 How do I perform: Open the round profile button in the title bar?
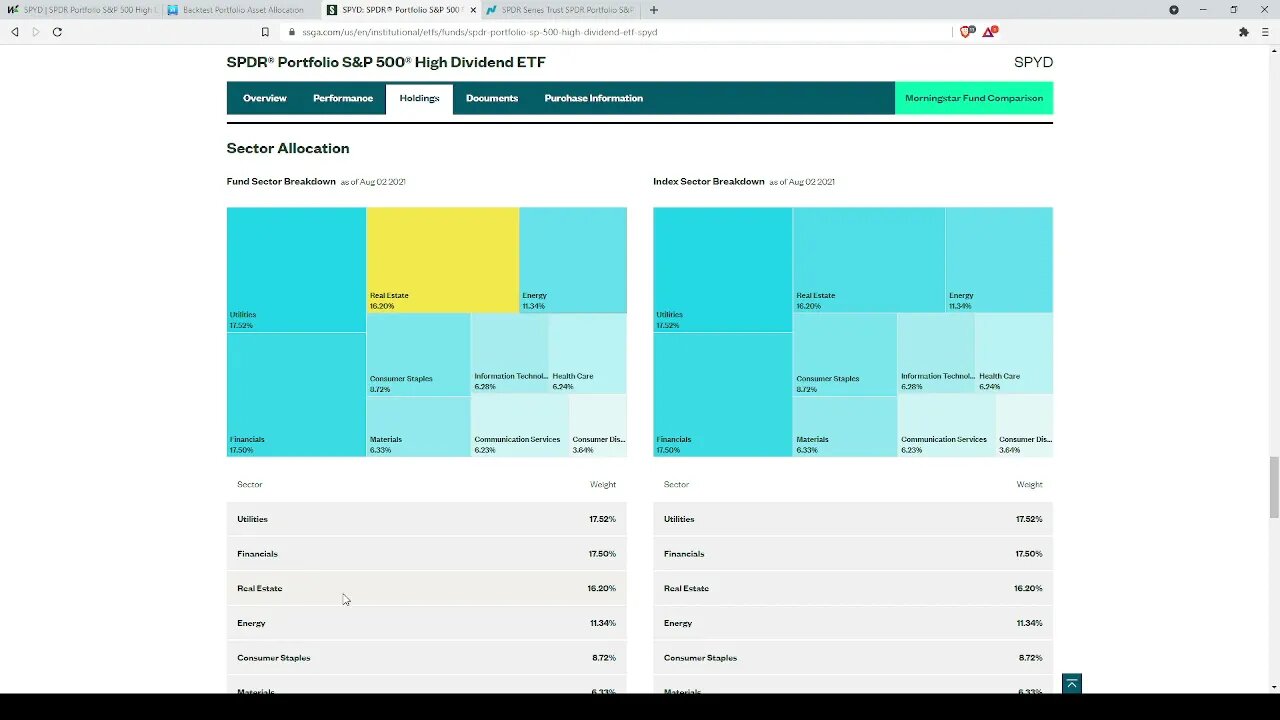pos(1174,10)
